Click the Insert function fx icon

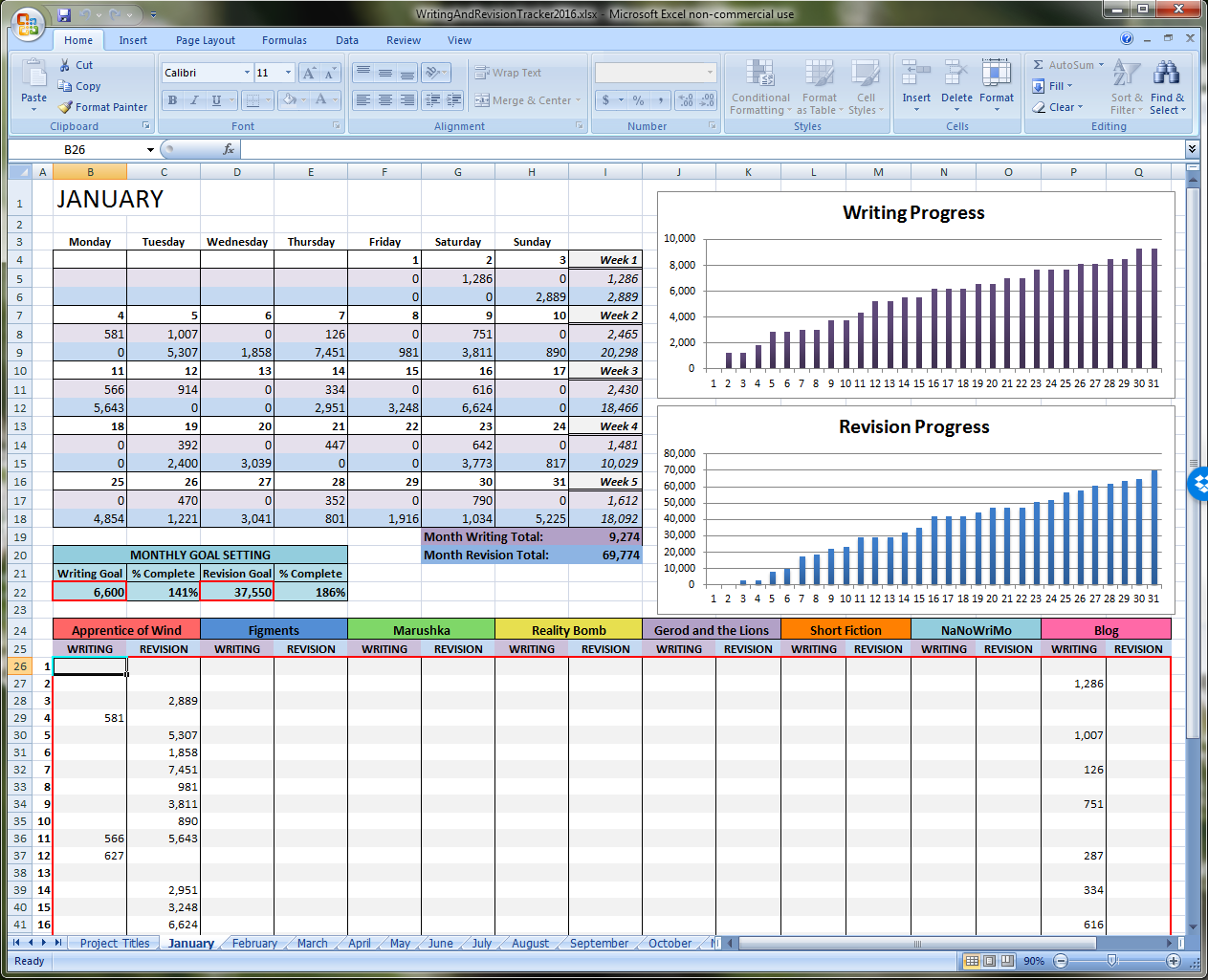pos(229,149)
